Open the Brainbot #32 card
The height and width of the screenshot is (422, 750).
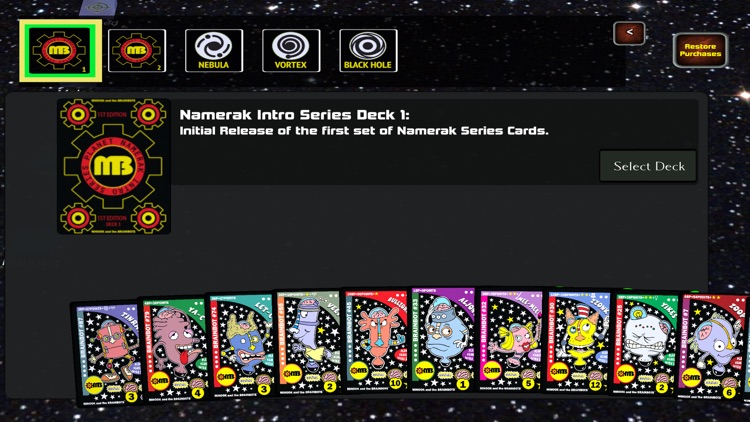click(511, 341)
